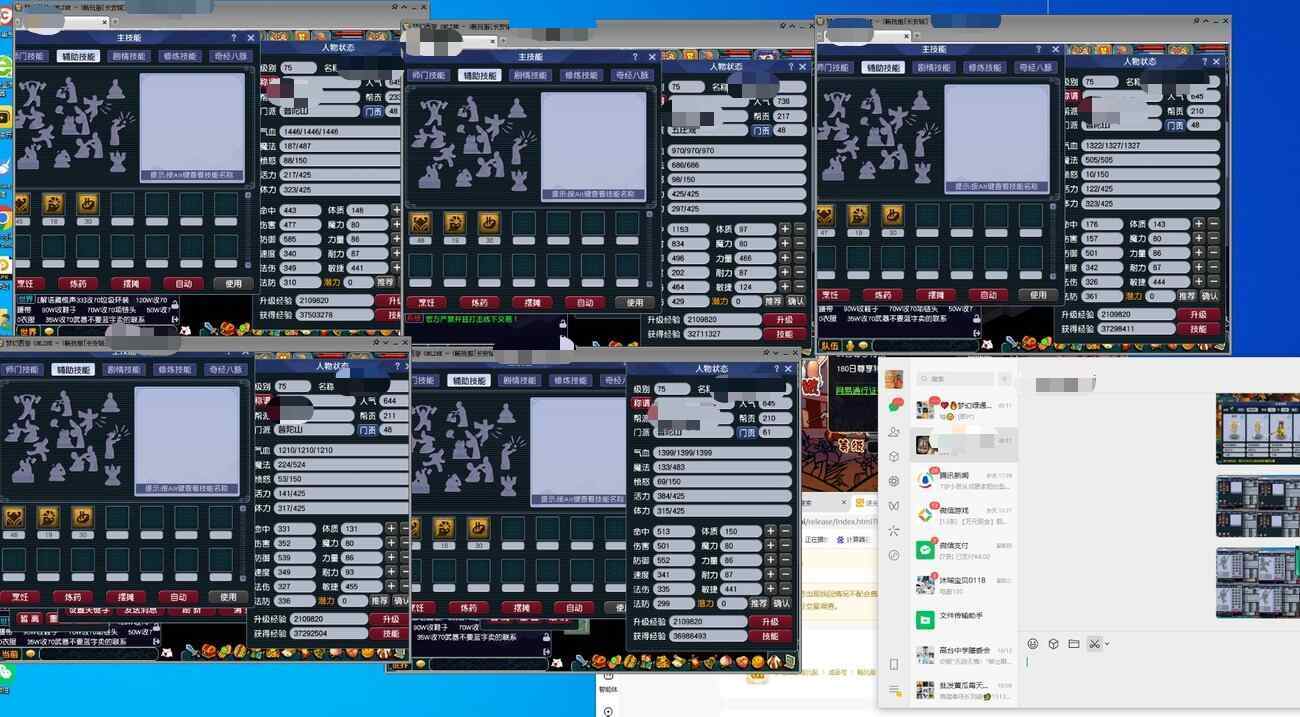Viewport: 1300px width, 717px height.
Task: Open WeChat contacts icon in sidebar
Action: point(894,431)
